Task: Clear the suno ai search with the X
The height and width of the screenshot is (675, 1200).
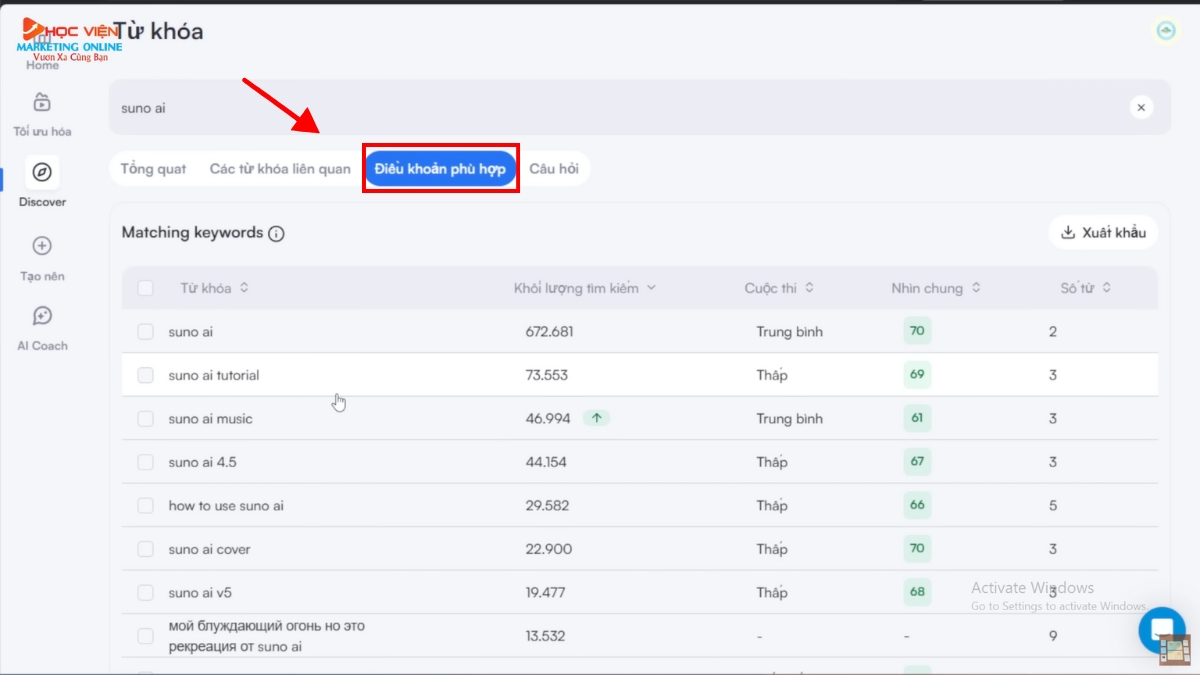Action: (x=1140, y=107)
